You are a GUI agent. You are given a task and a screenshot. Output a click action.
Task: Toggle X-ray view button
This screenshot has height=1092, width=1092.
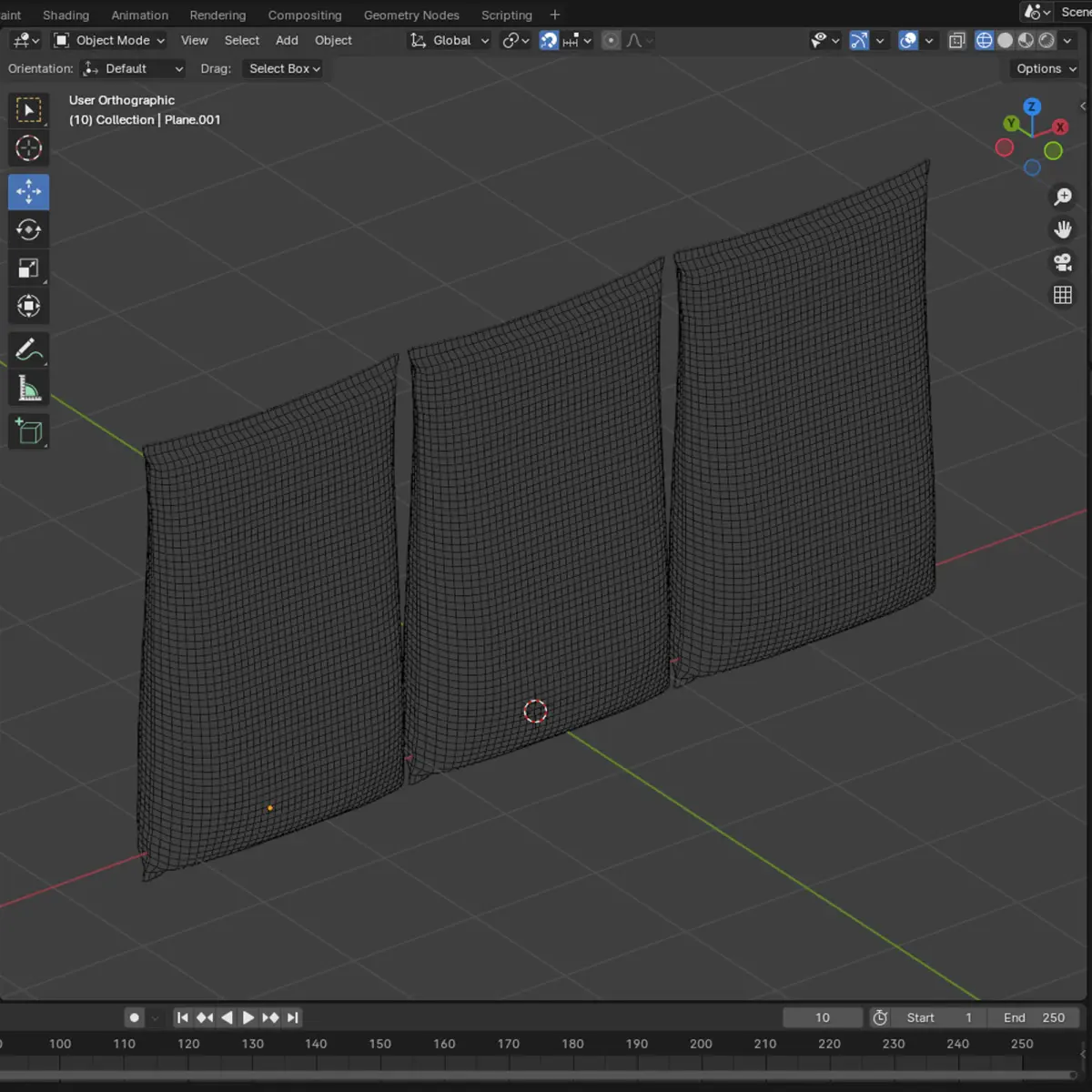tap(956, 40)
